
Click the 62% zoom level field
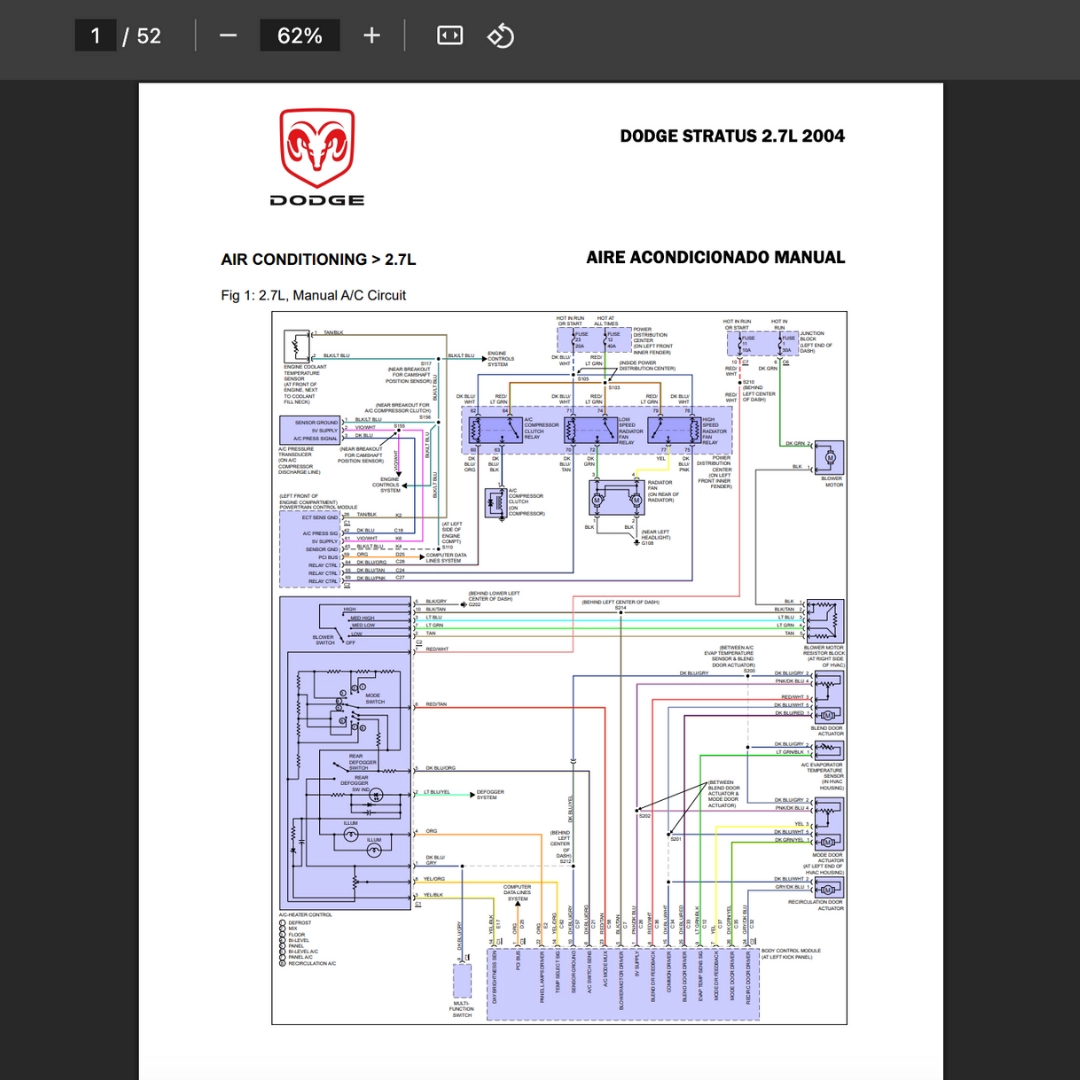point(300,36)
